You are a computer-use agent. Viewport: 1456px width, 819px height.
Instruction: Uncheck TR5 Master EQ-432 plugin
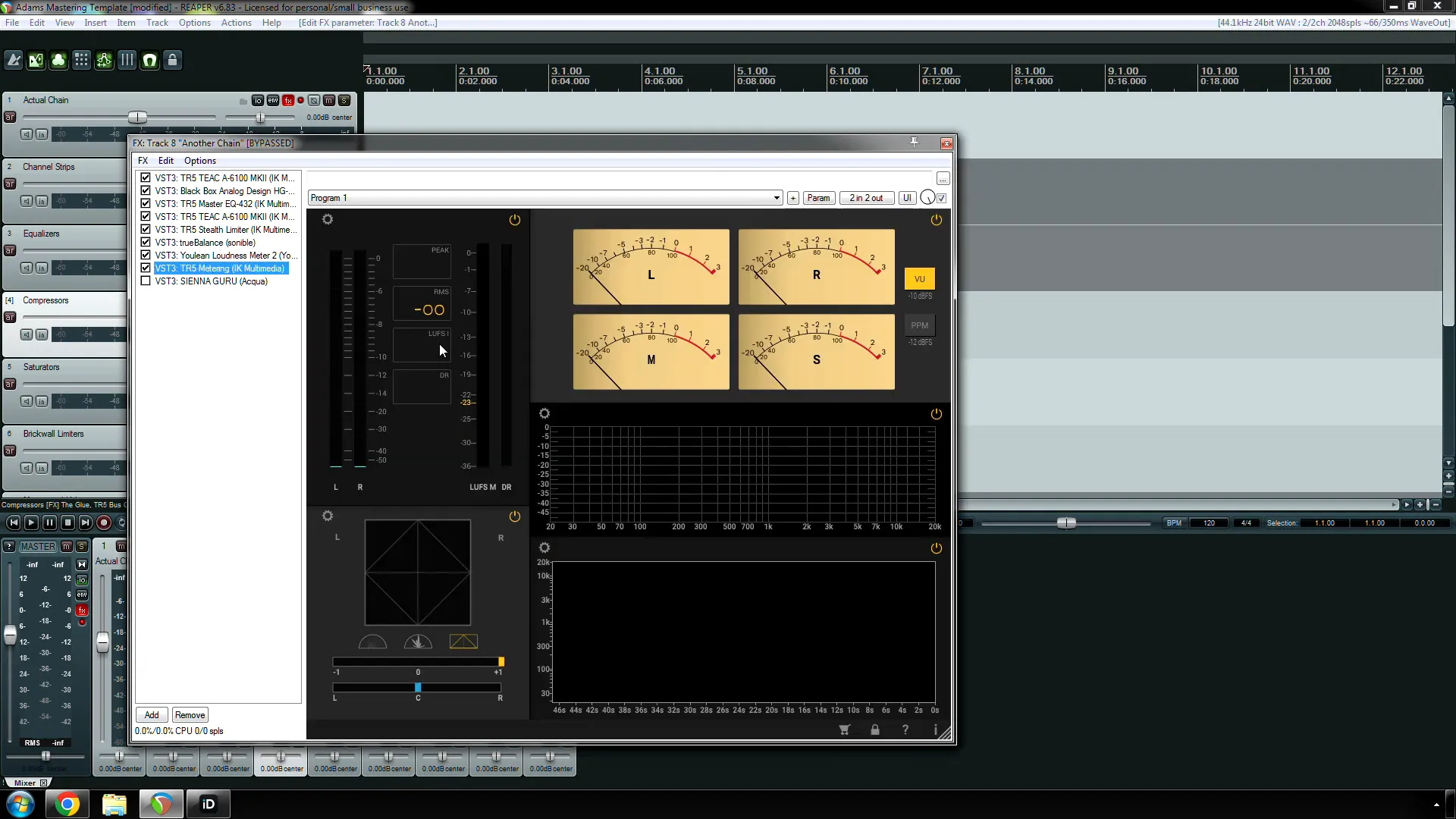pos(146,203)
